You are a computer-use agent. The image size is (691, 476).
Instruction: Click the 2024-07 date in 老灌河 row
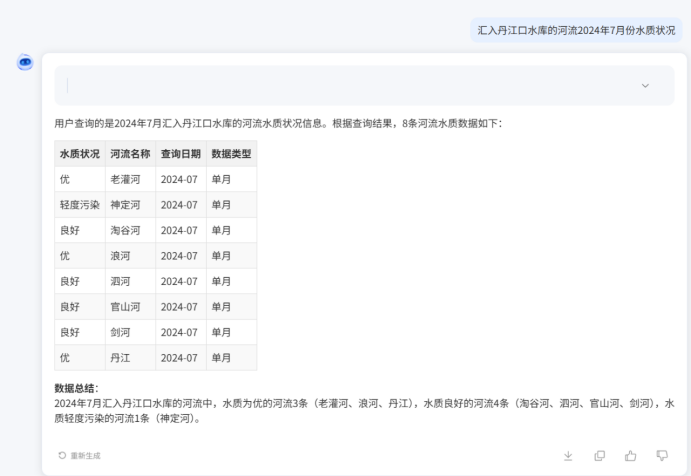[181, 179]
